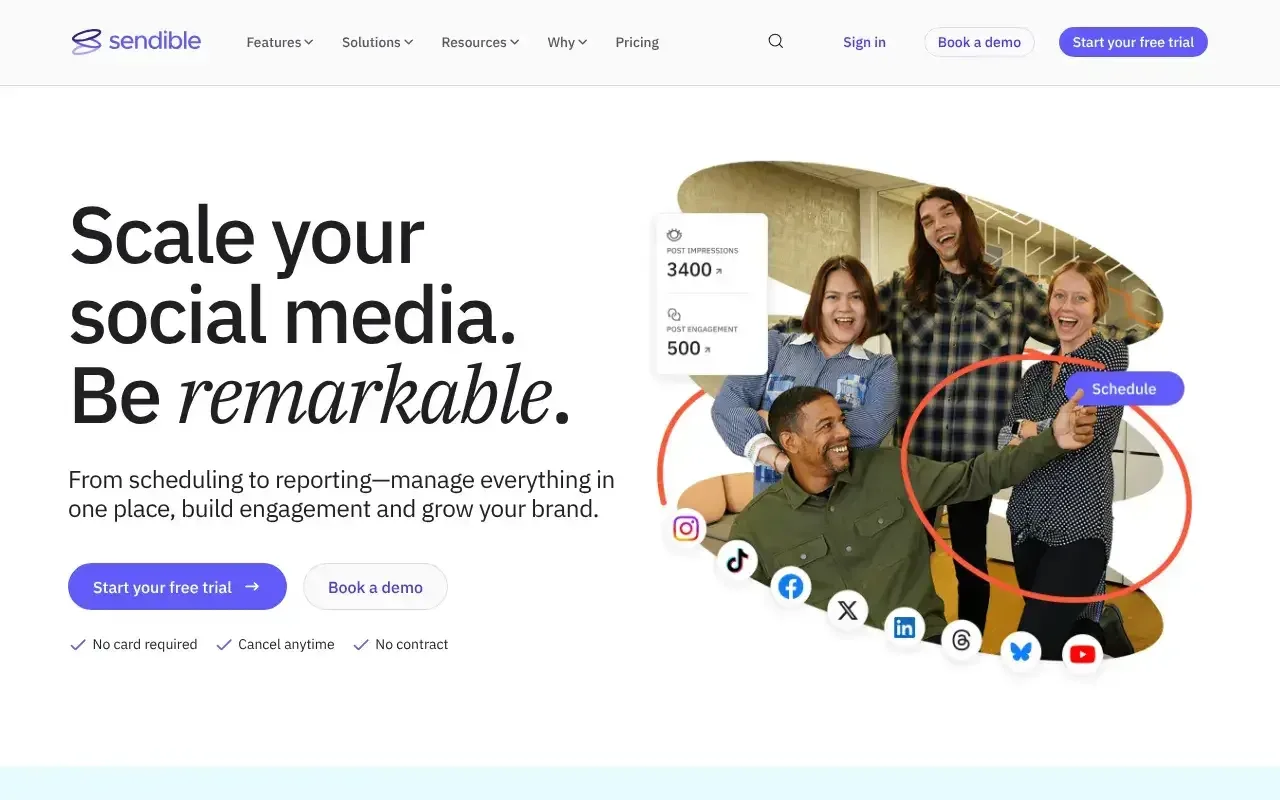Click Book a demo in header

coord(979,42)
